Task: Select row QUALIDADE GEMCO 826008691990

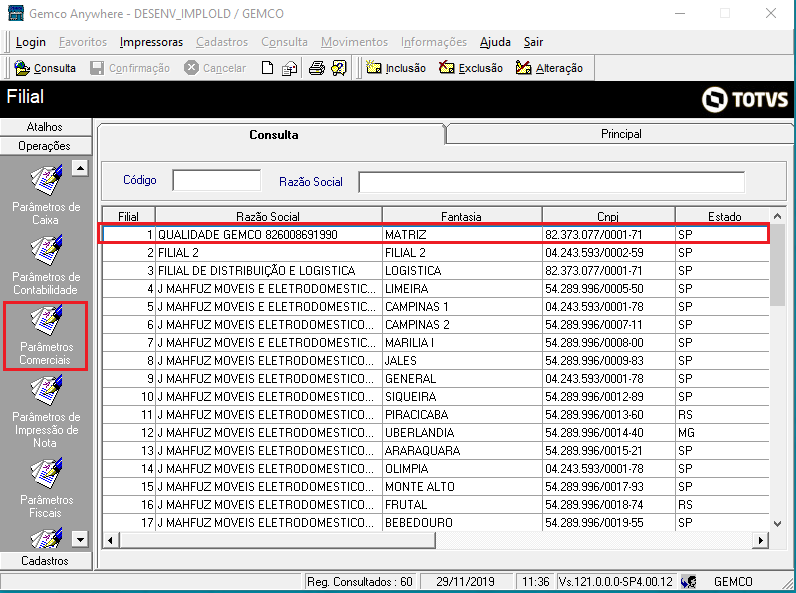Action: (436, 235)
